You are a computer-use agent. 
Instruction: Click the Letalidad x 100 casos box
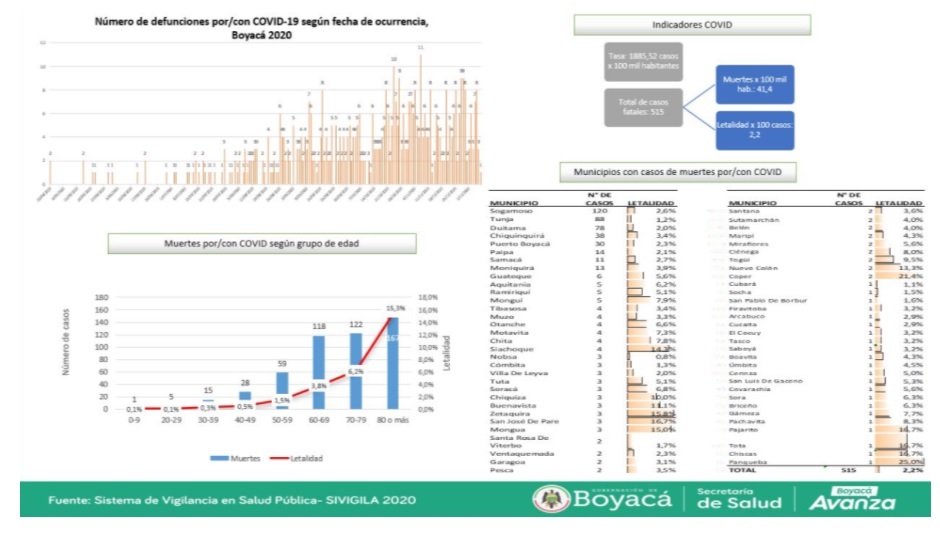click(x=755, y=130)
